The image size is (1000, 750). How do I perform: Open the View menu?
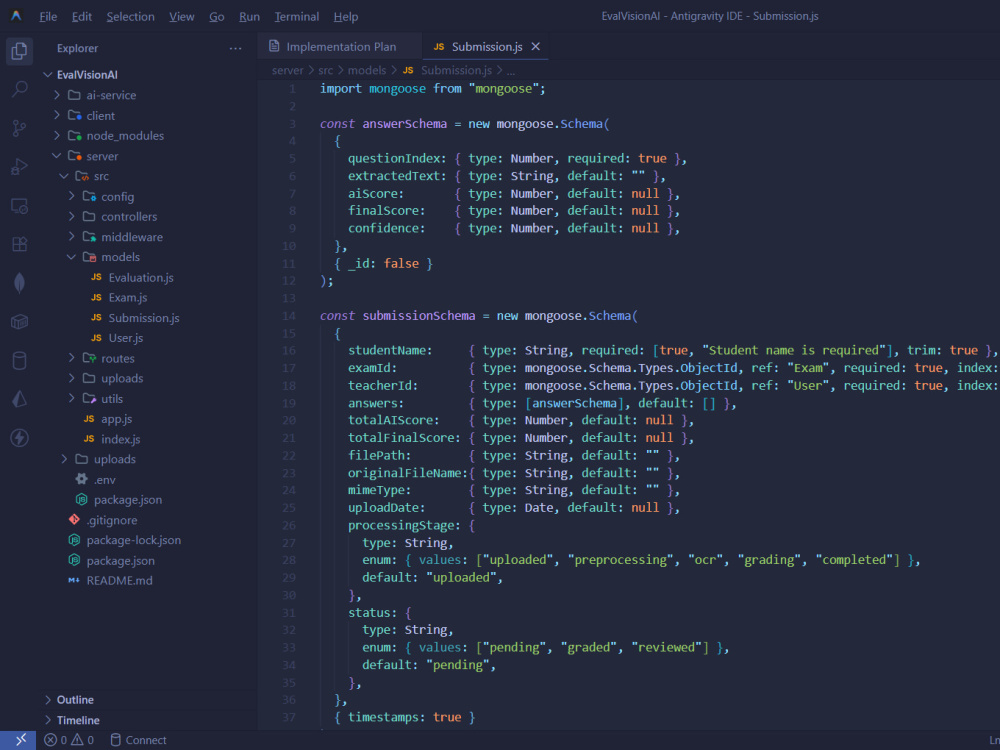[182, 17]
